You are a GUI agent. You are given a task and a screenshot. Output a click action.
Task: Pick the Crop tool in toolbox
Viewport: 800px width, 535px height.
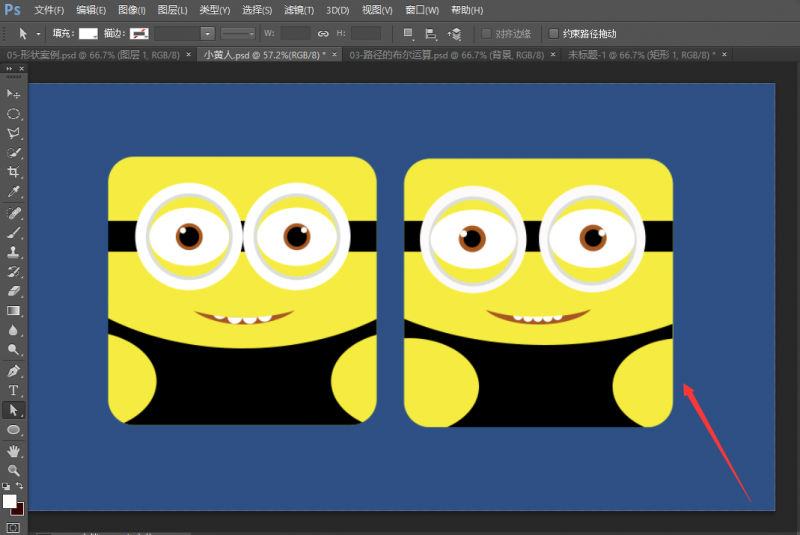click(14, 172)
